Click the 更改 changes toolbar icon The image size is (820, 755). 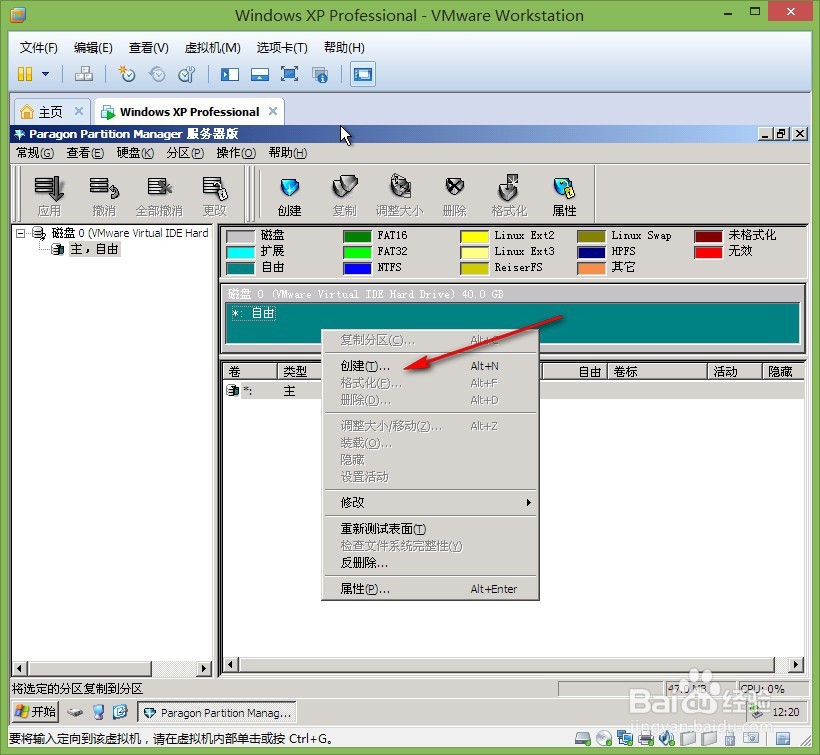tap(214, 196)
